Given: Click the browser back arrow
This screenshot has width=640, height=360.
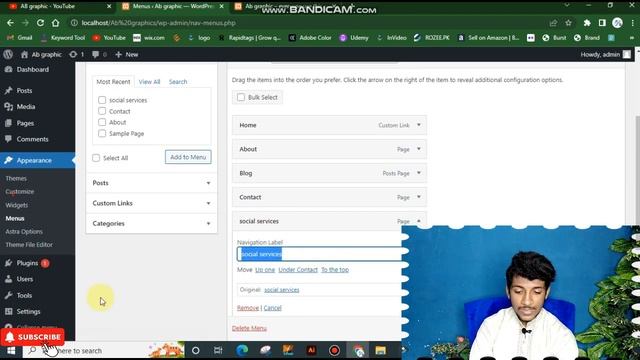Looking at the screenshot, I should [10, 23].
